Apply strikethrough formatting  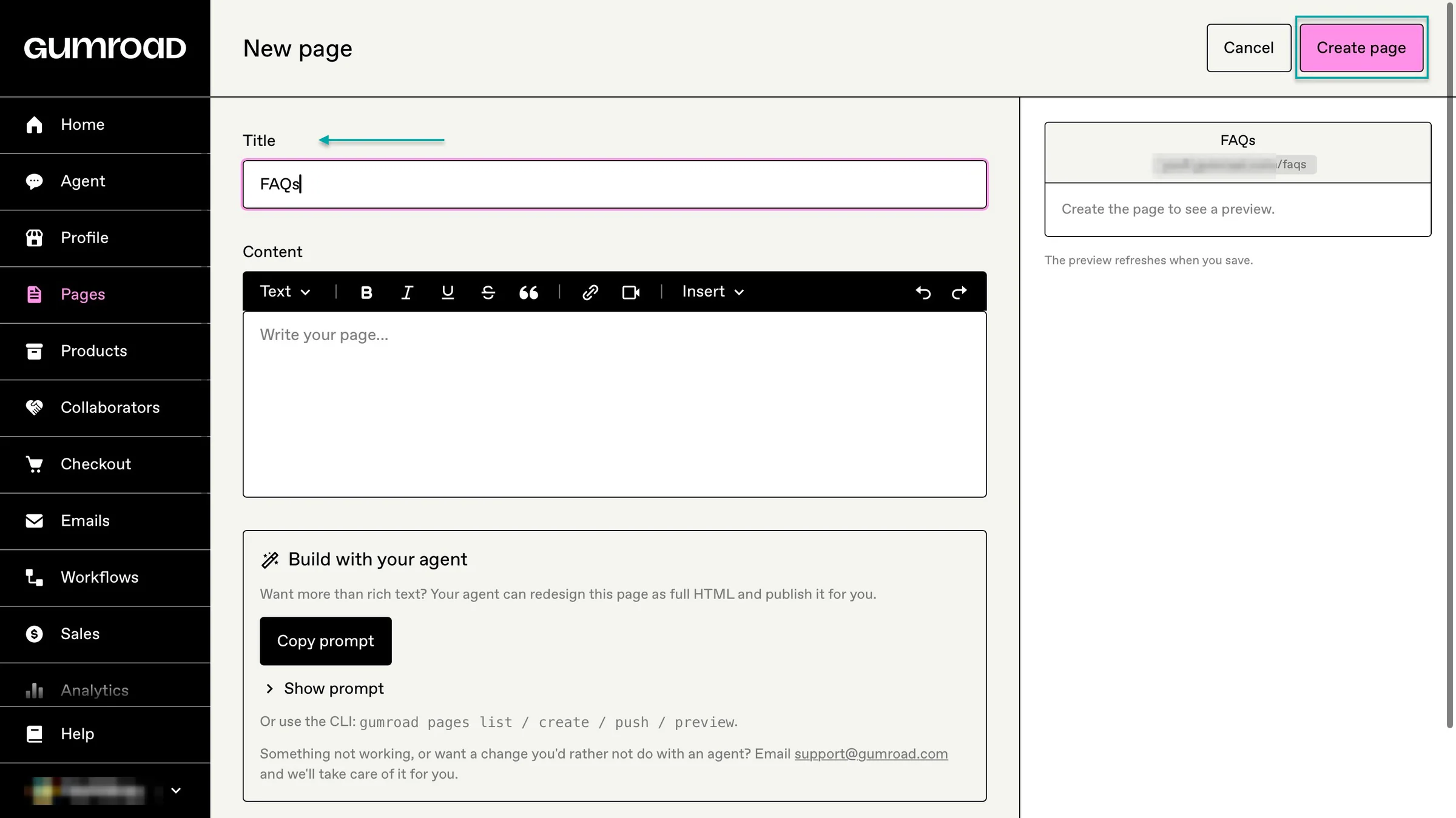[488, 292]
